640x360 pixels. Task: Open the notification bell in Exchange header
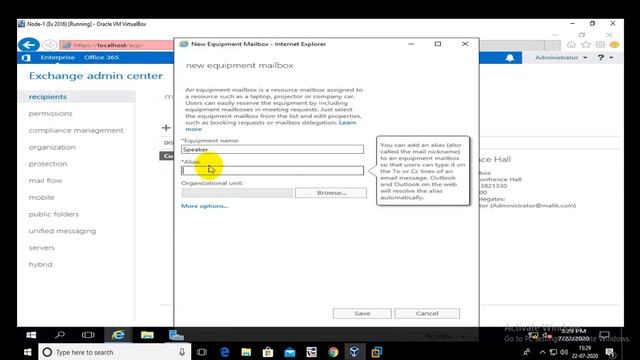point(510,58)
